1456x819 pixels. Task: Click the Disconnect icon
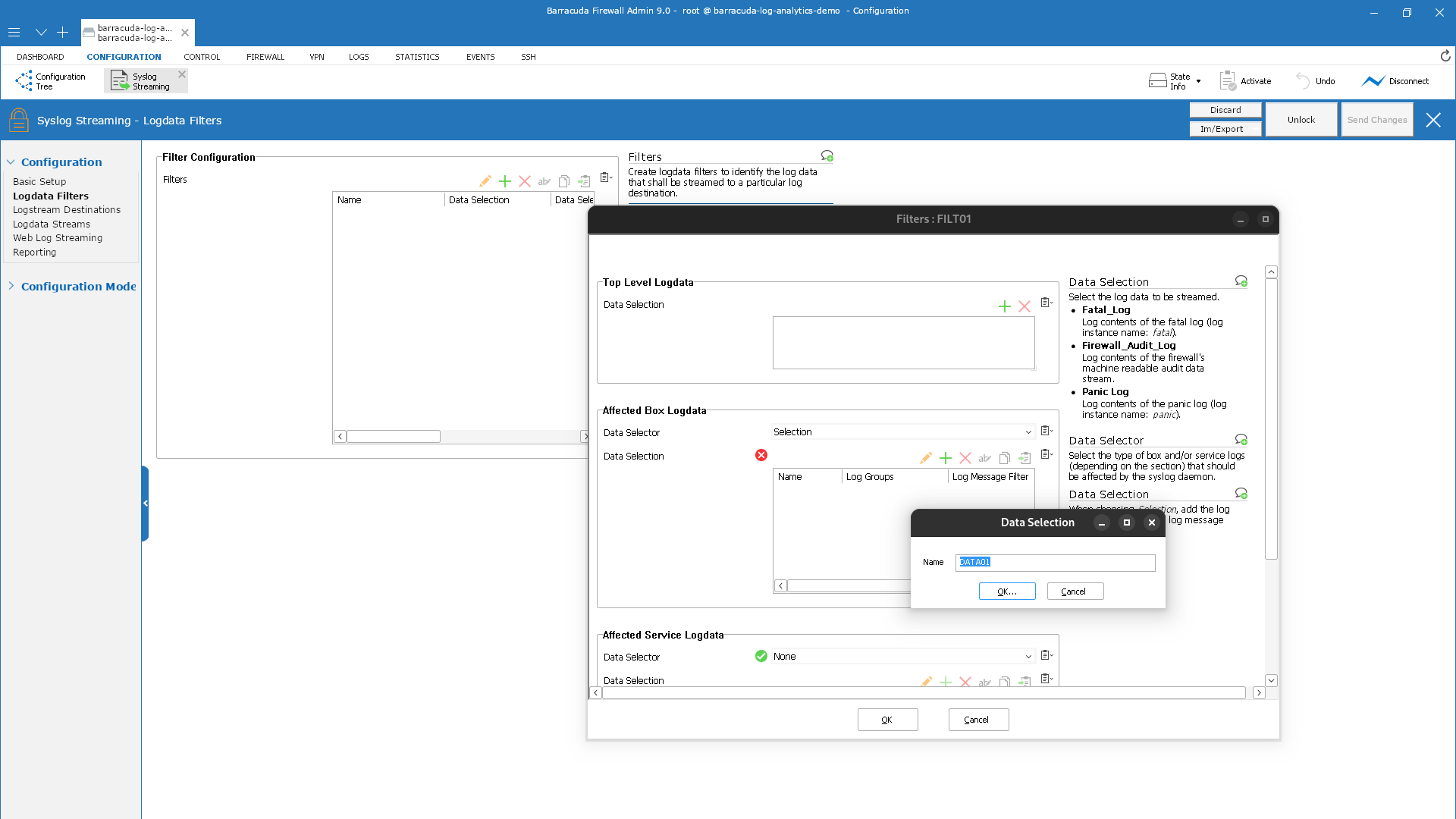(x=1373, y=81)
